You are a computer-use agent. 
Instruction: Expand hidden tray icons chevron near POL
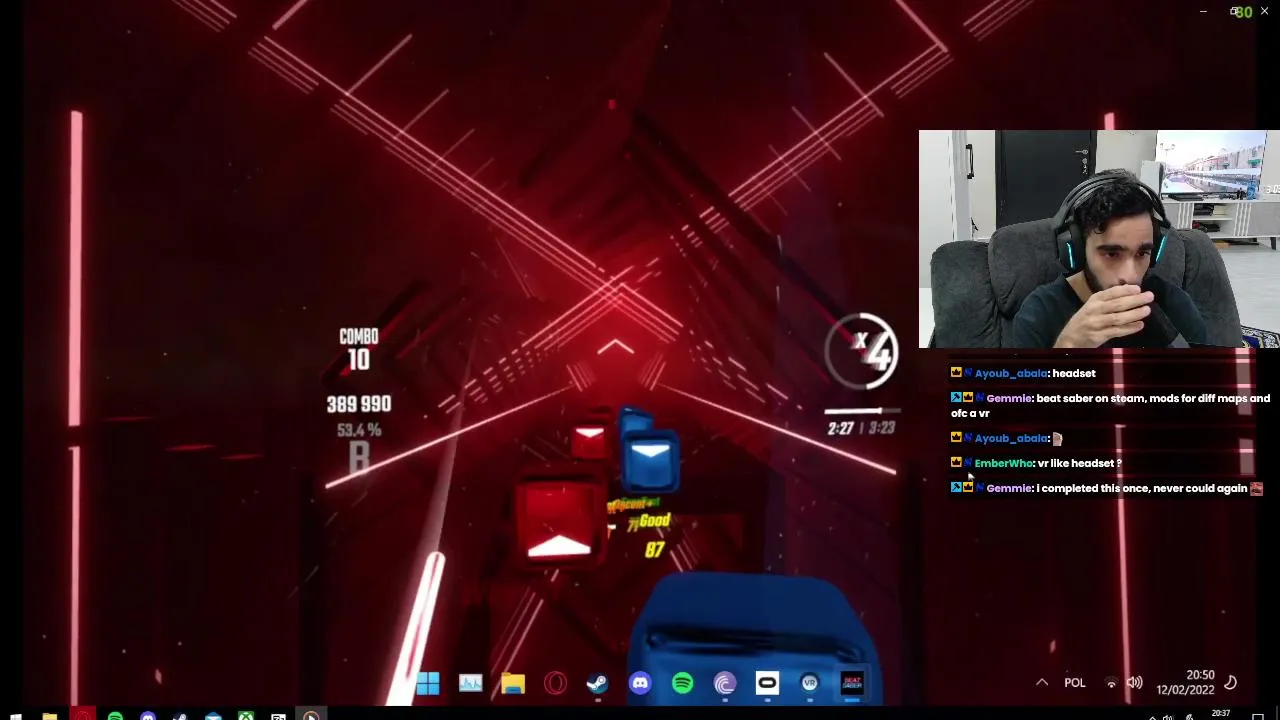click(x=1042, y=683)
